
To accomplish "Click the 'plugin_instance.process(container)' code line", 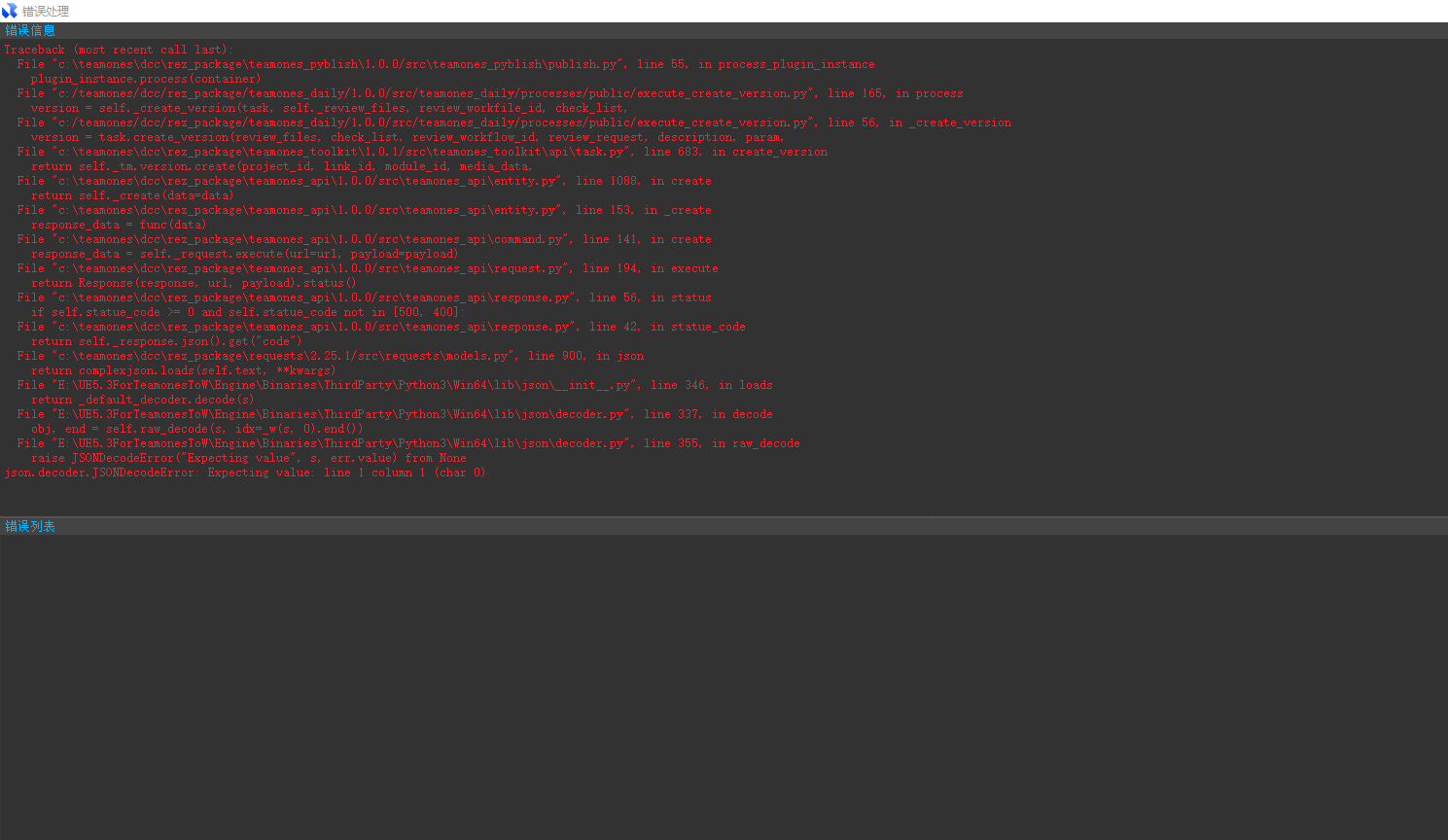I will click(x=146, y=79).
